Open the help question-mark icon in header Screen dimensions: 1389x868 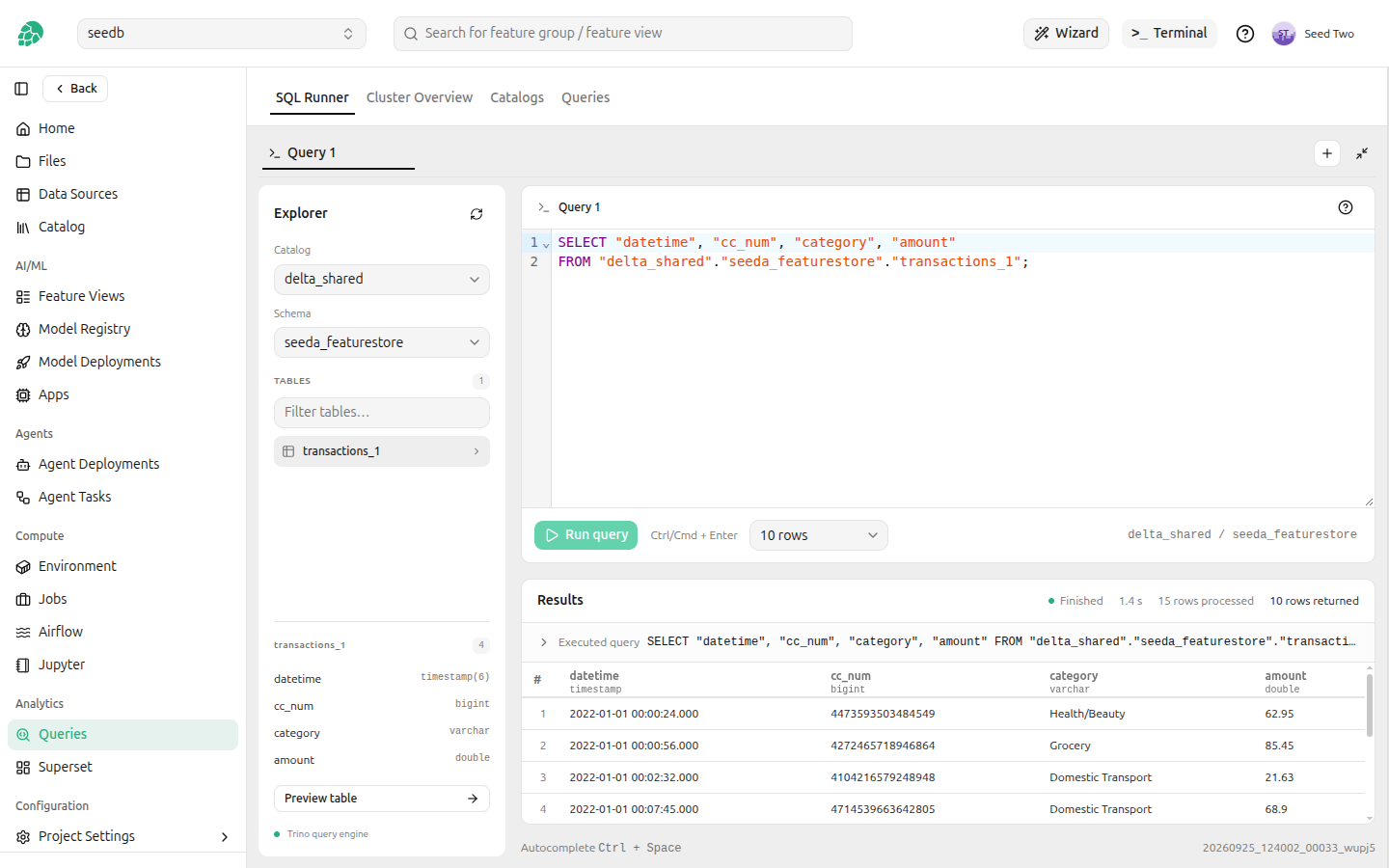(1245, 34)
